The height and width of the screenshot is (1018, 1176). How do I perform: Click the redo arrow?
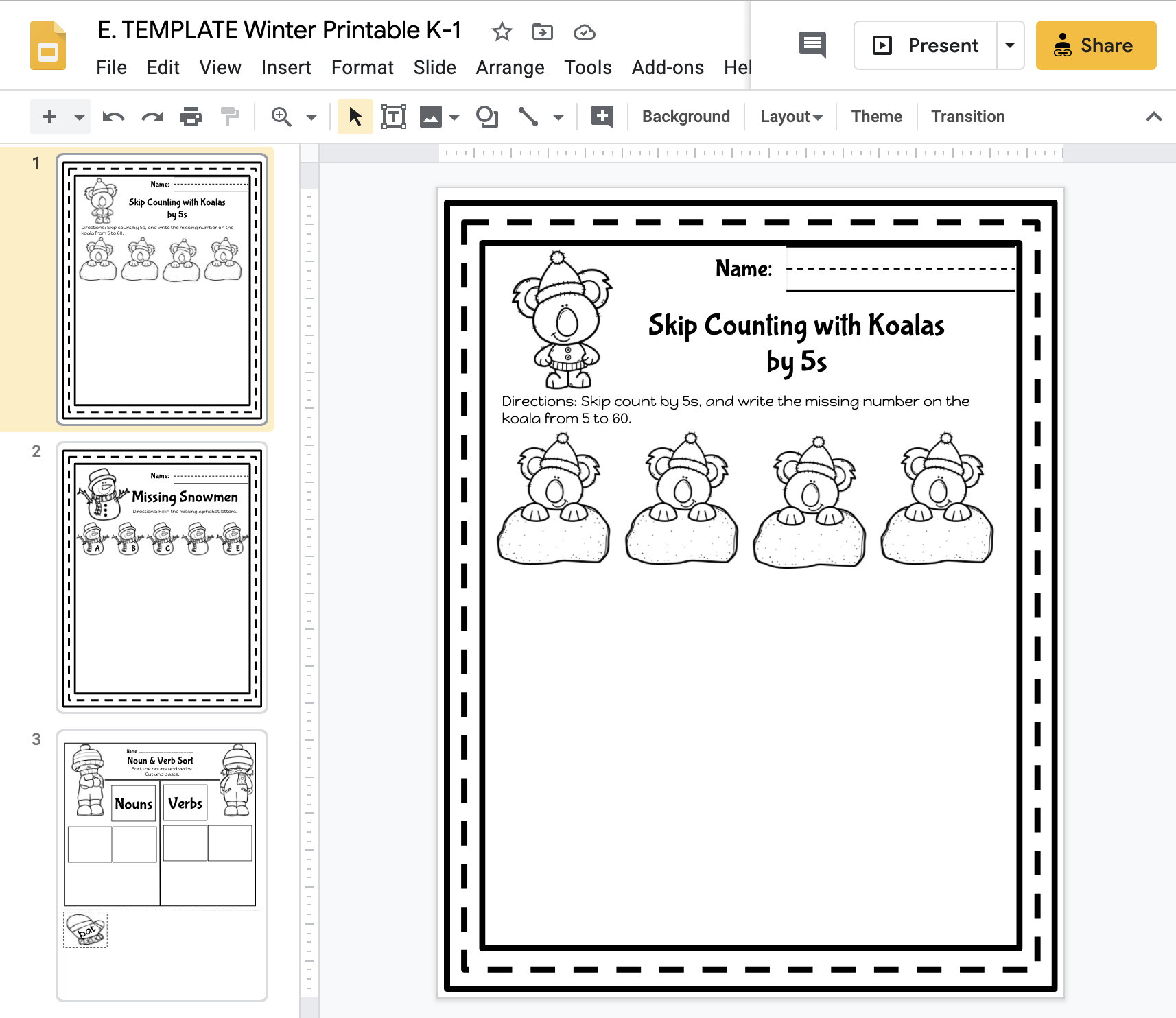152,117
